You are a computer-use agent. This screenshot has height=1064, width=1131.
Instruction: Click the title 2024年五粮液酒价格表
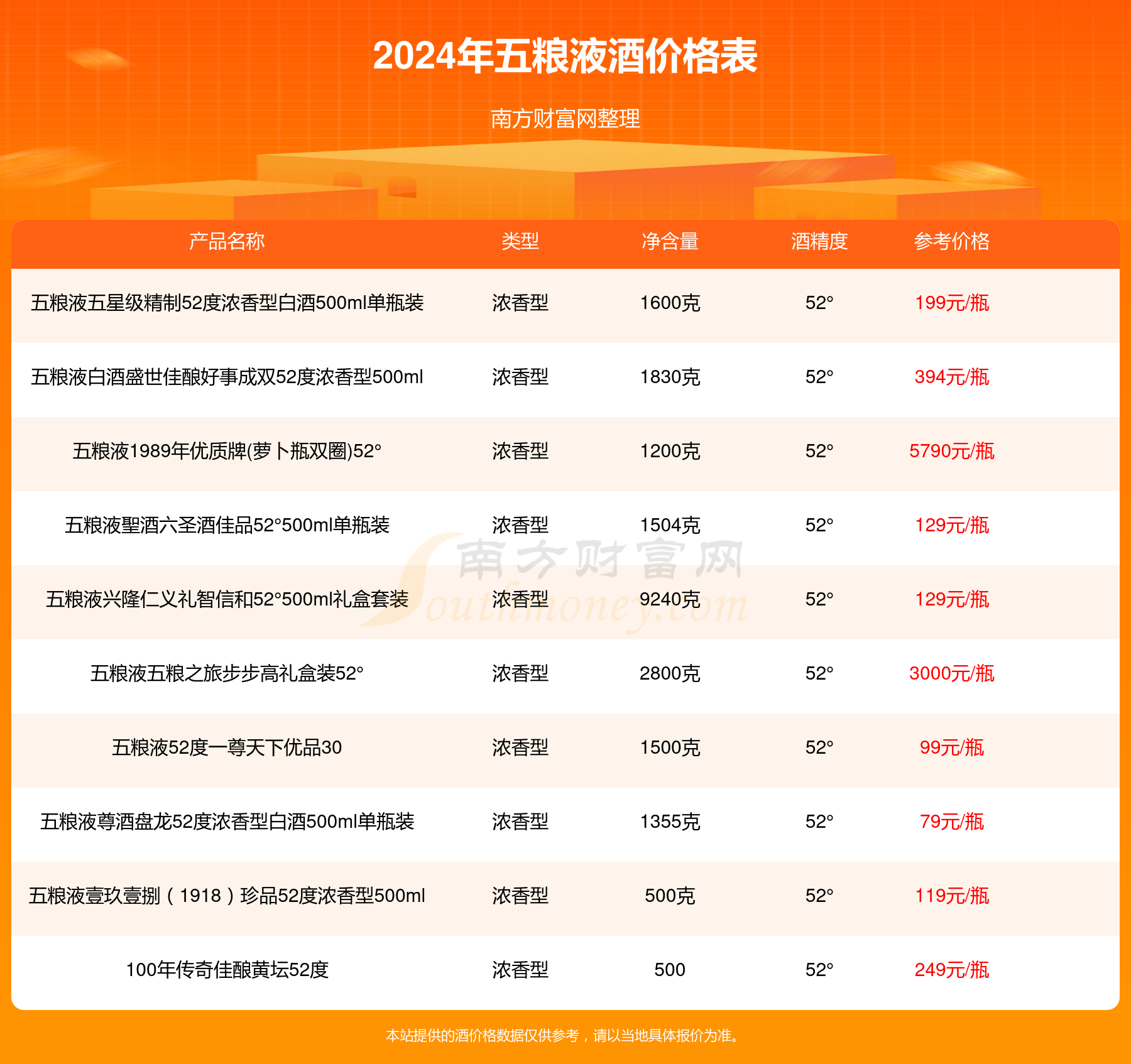tap(565, 57)
